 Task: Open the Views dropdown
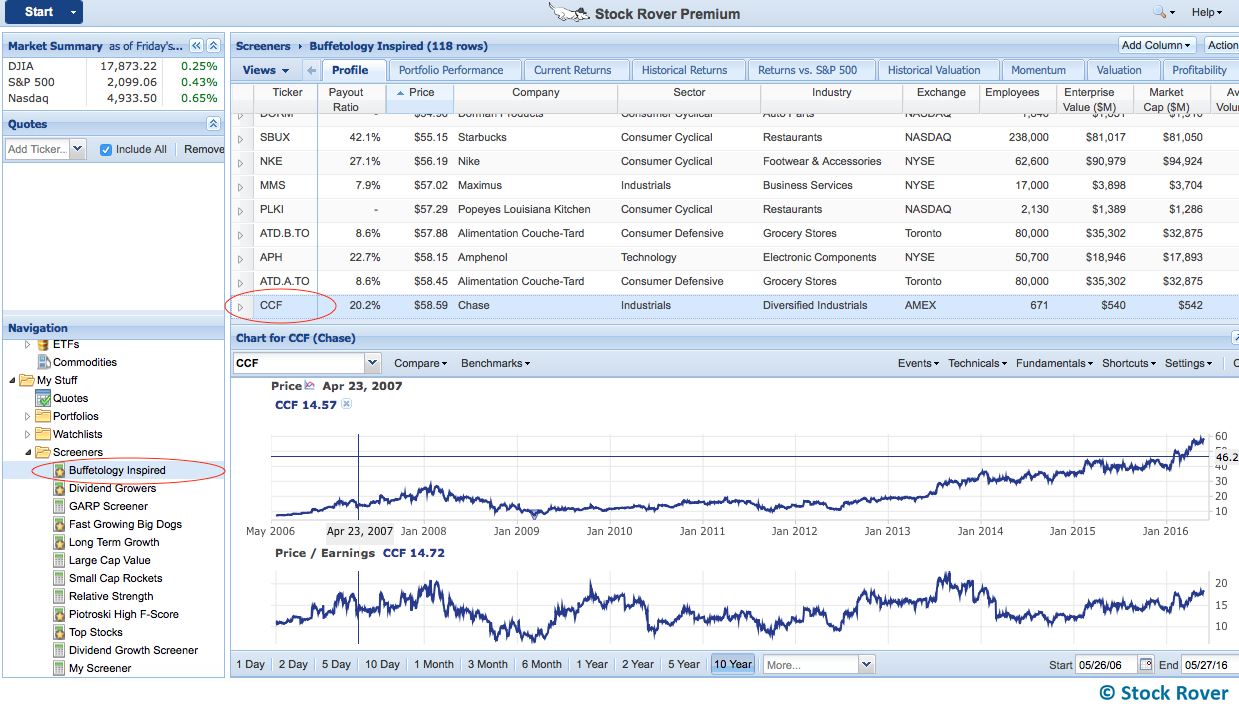(266, 70)
